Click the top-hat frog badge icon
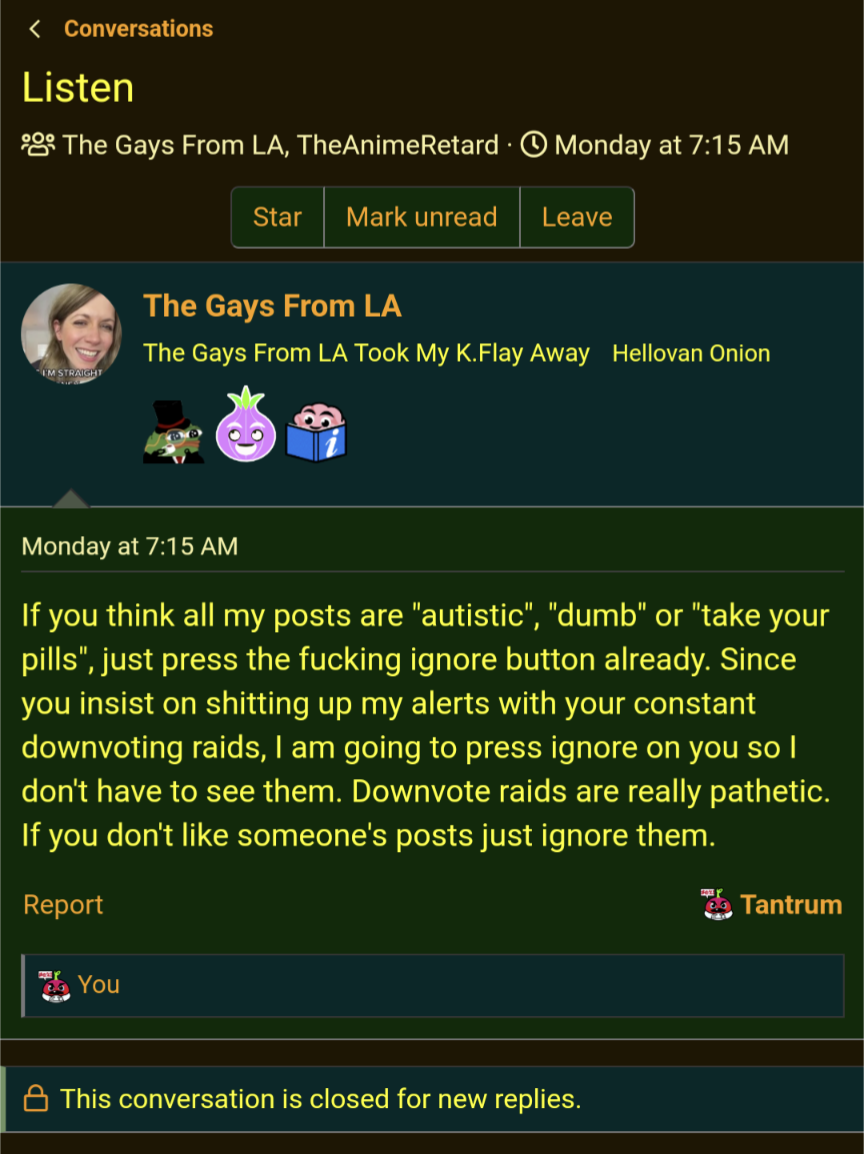This screenshot has height=1154, width=864. click(x=174, y=431)
